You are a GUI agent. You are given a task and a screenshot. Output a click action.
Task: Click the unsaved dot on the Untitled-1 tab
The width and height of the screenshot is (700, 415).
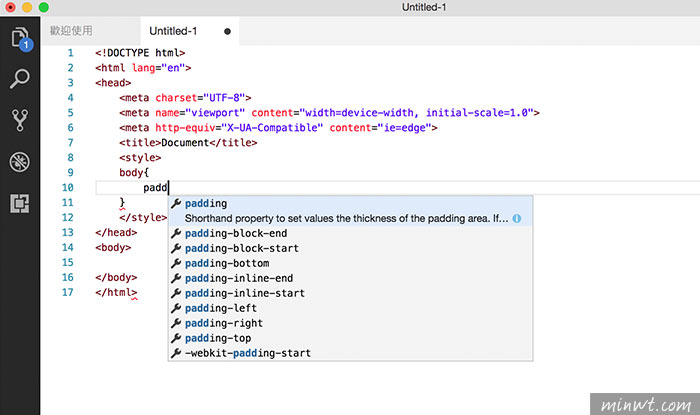pos(227,31)
